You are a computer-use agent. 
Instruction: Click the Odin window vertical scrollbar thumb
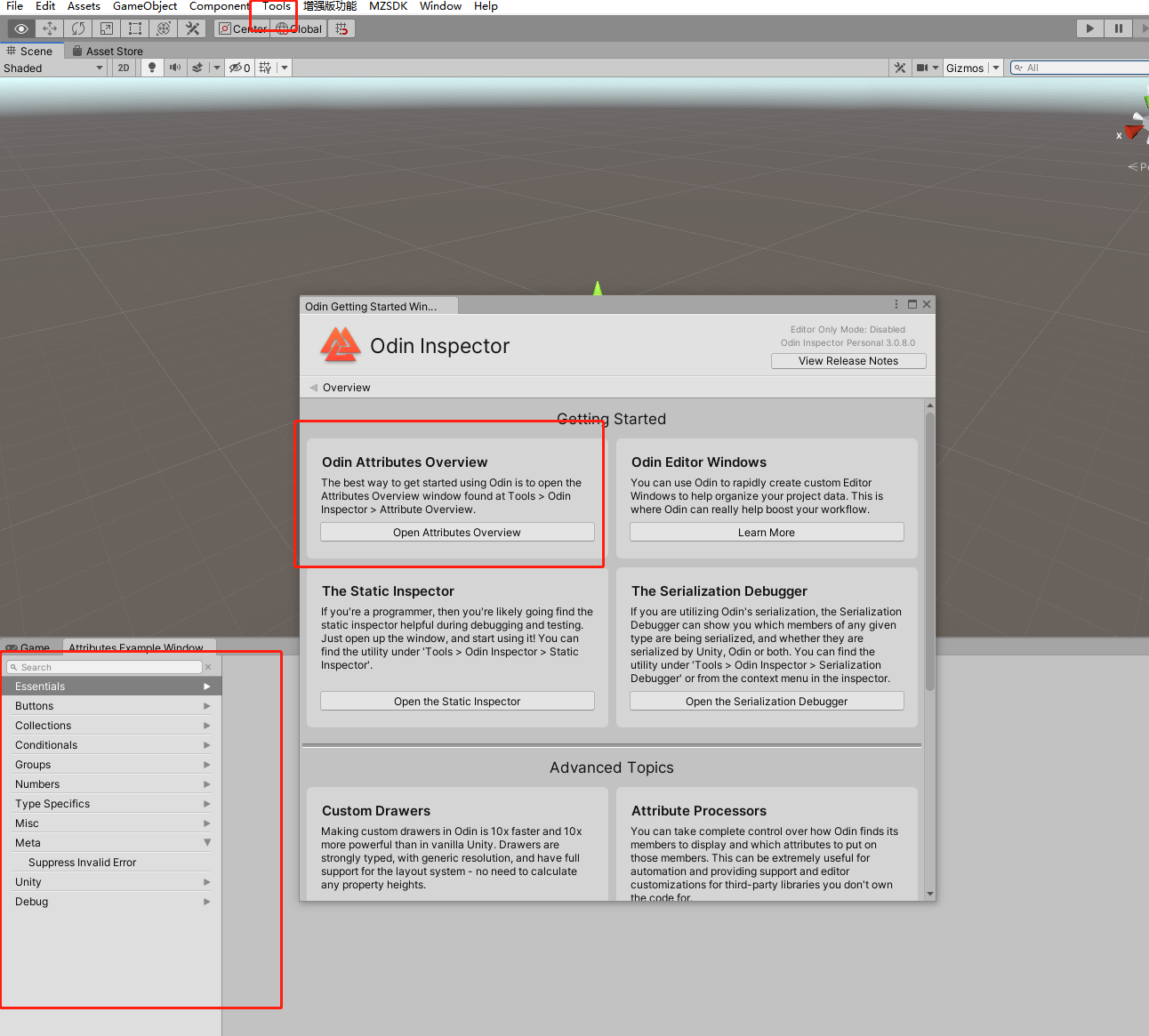pyautogui.click(x=930, y=551)
